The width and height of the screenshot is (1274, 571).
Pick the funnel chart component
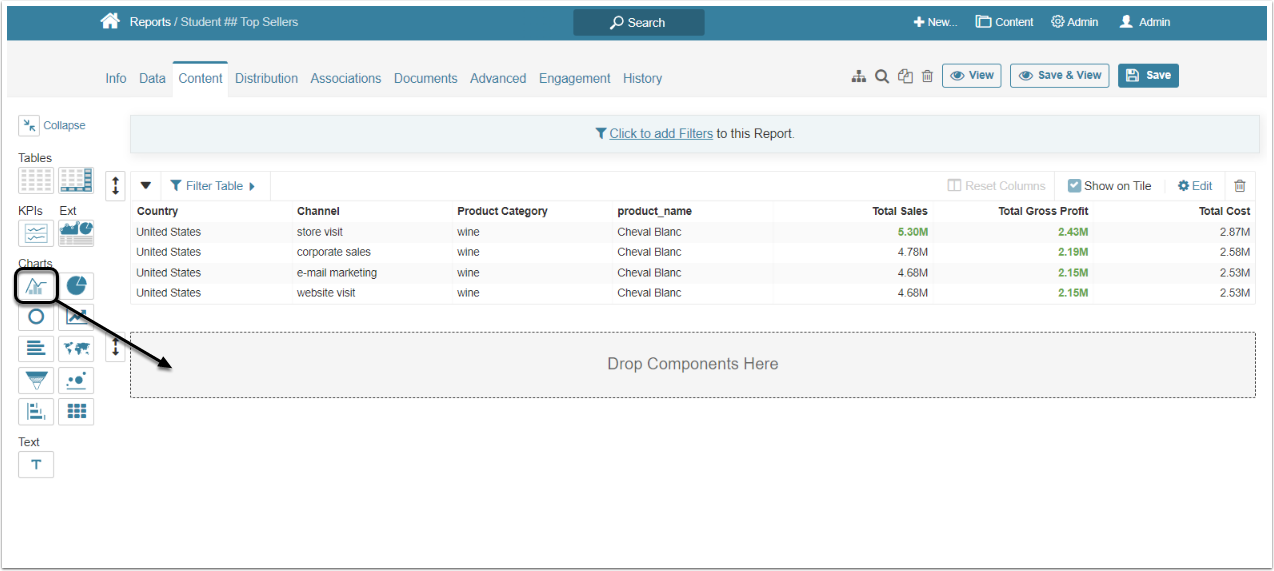point(36,380)
